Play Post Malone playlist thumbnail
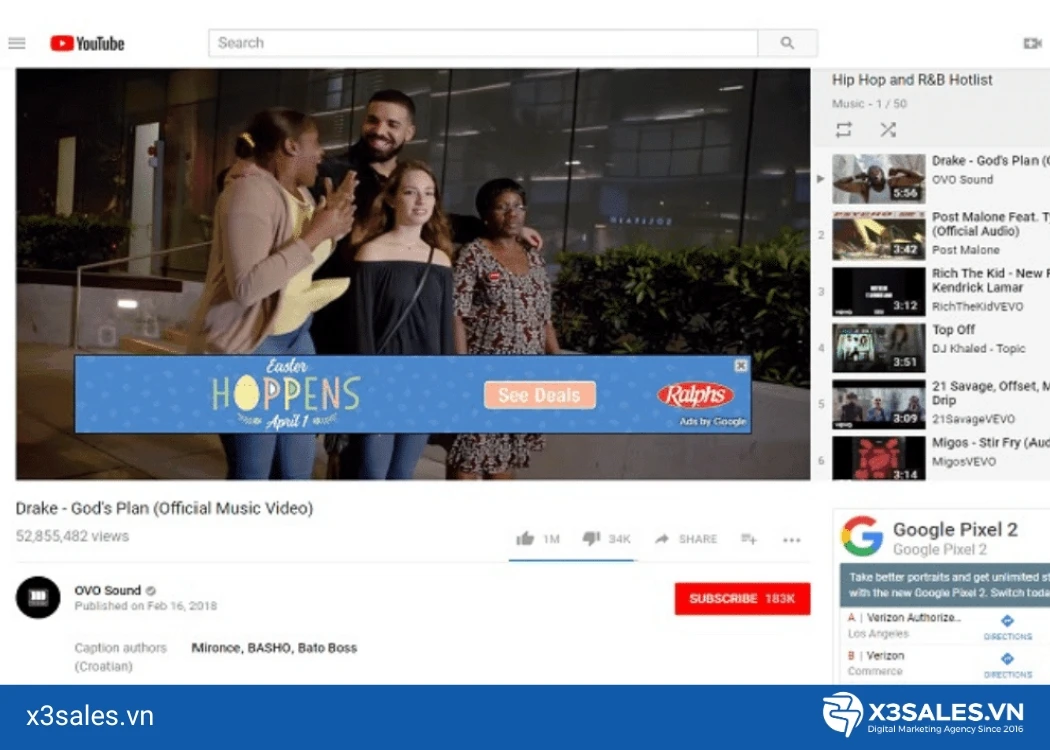Screen dimensions: 1050x750 pos(879,235)
